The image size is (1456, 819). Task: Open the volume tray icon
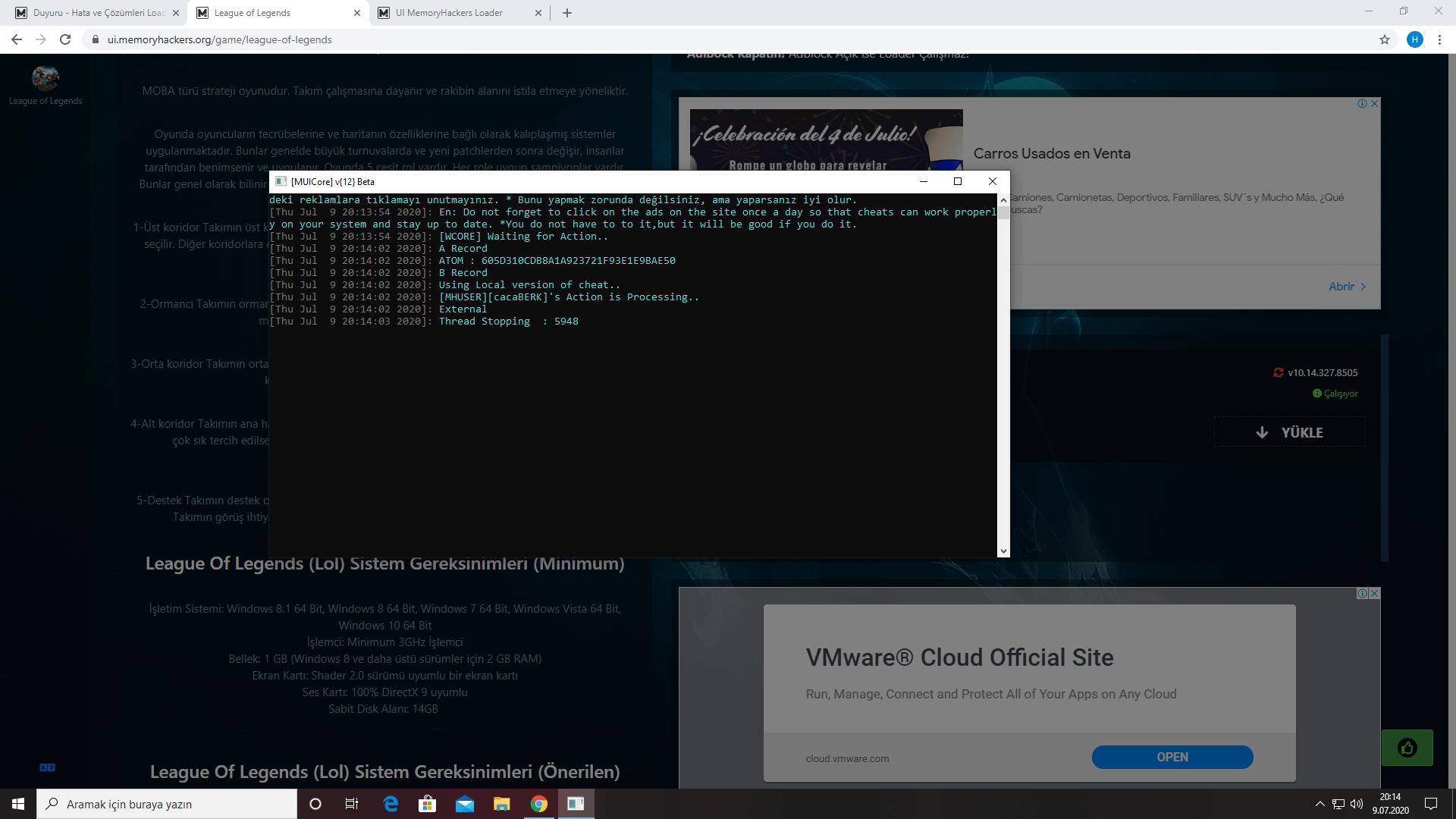tap(1357, 804)
